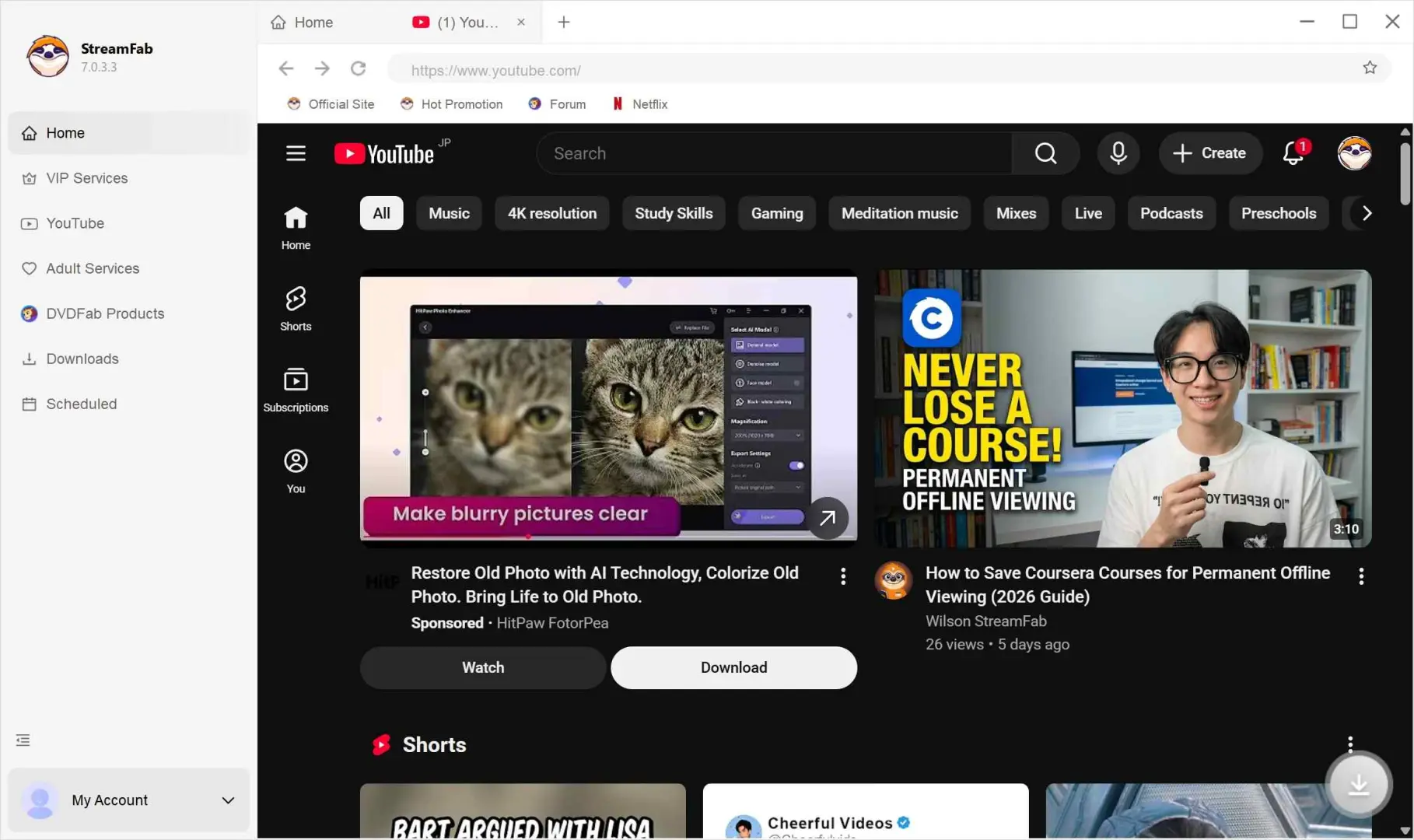
Task: Open the Coursera video title link
Action: (x=1128, y=585)
